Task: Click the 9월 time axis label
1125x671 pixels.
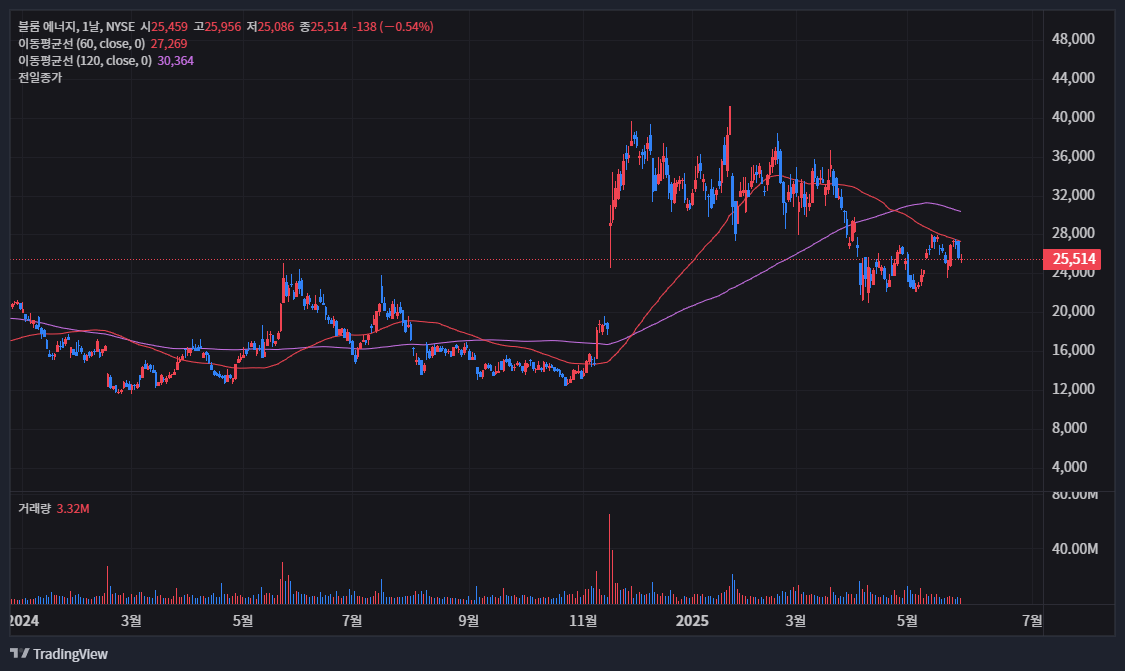Action: click(469, 621)
